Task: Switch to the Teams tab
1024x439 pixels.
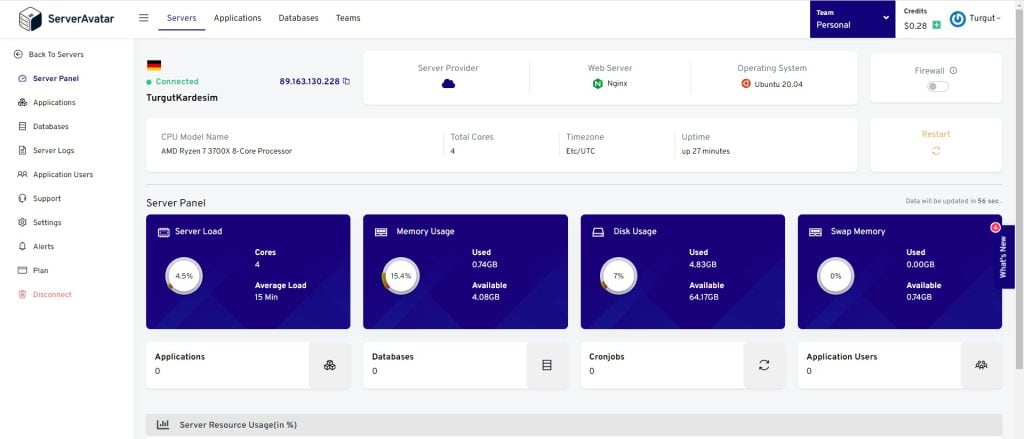Action: point(348,18)
